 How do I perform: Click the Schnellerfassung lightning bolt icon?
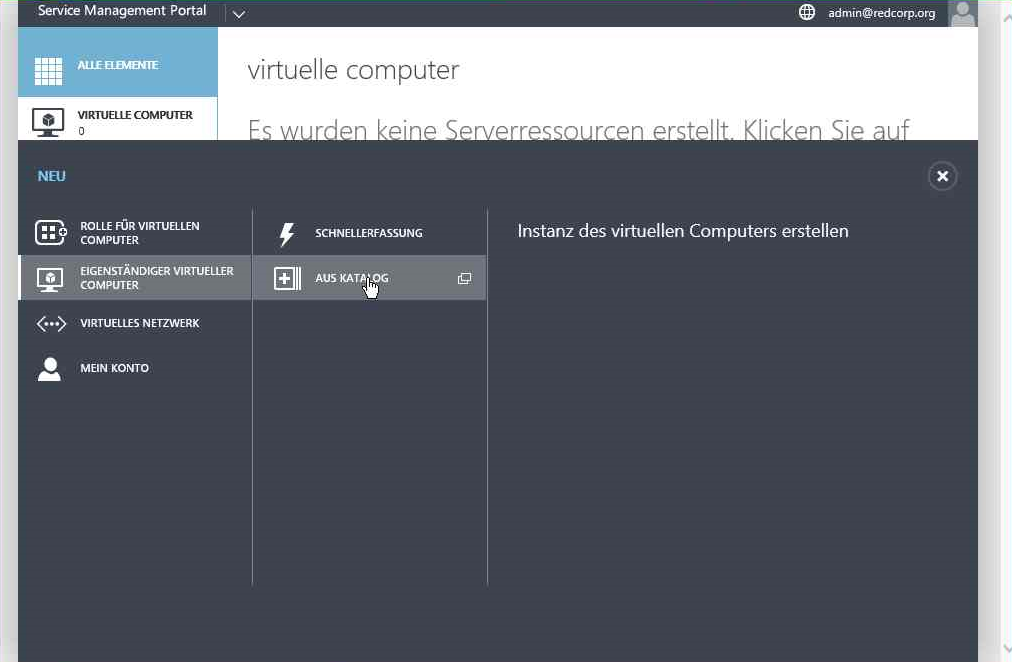[287, 234]
